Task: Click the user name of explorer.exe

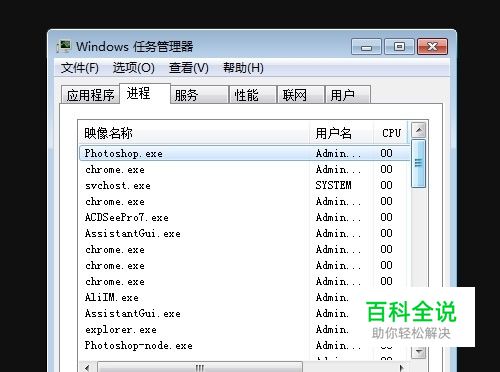Action: tap(332, 329)
